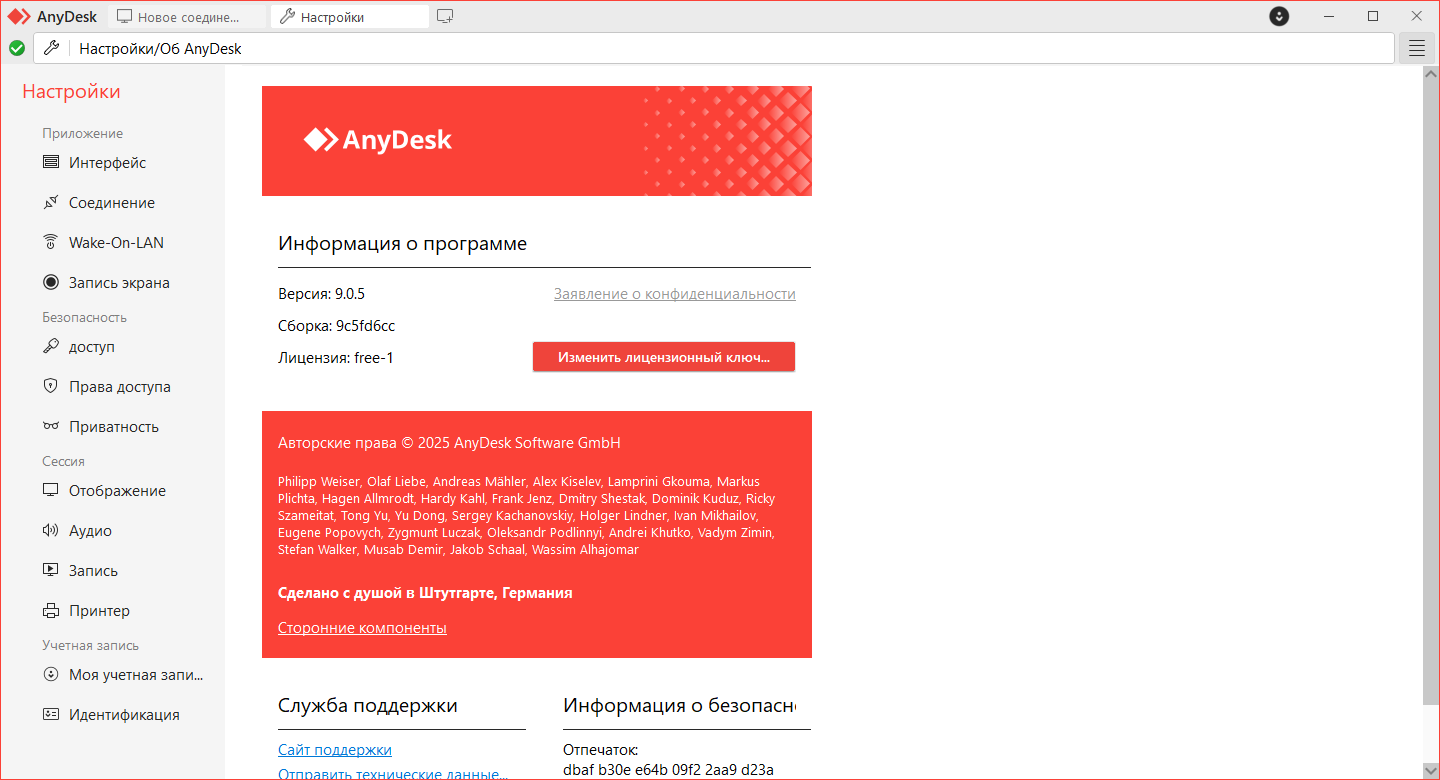Click the Приватность glasses icon
This screenshot has width=1440, height=780.
[x=51, y=427]
